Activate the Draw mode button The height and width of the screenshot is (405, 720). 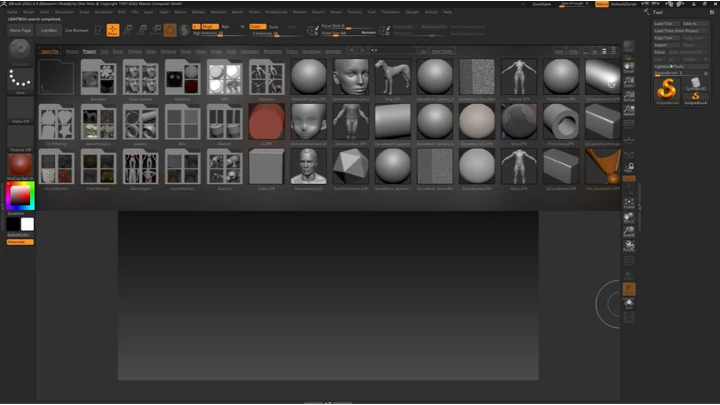click(112, 30)
